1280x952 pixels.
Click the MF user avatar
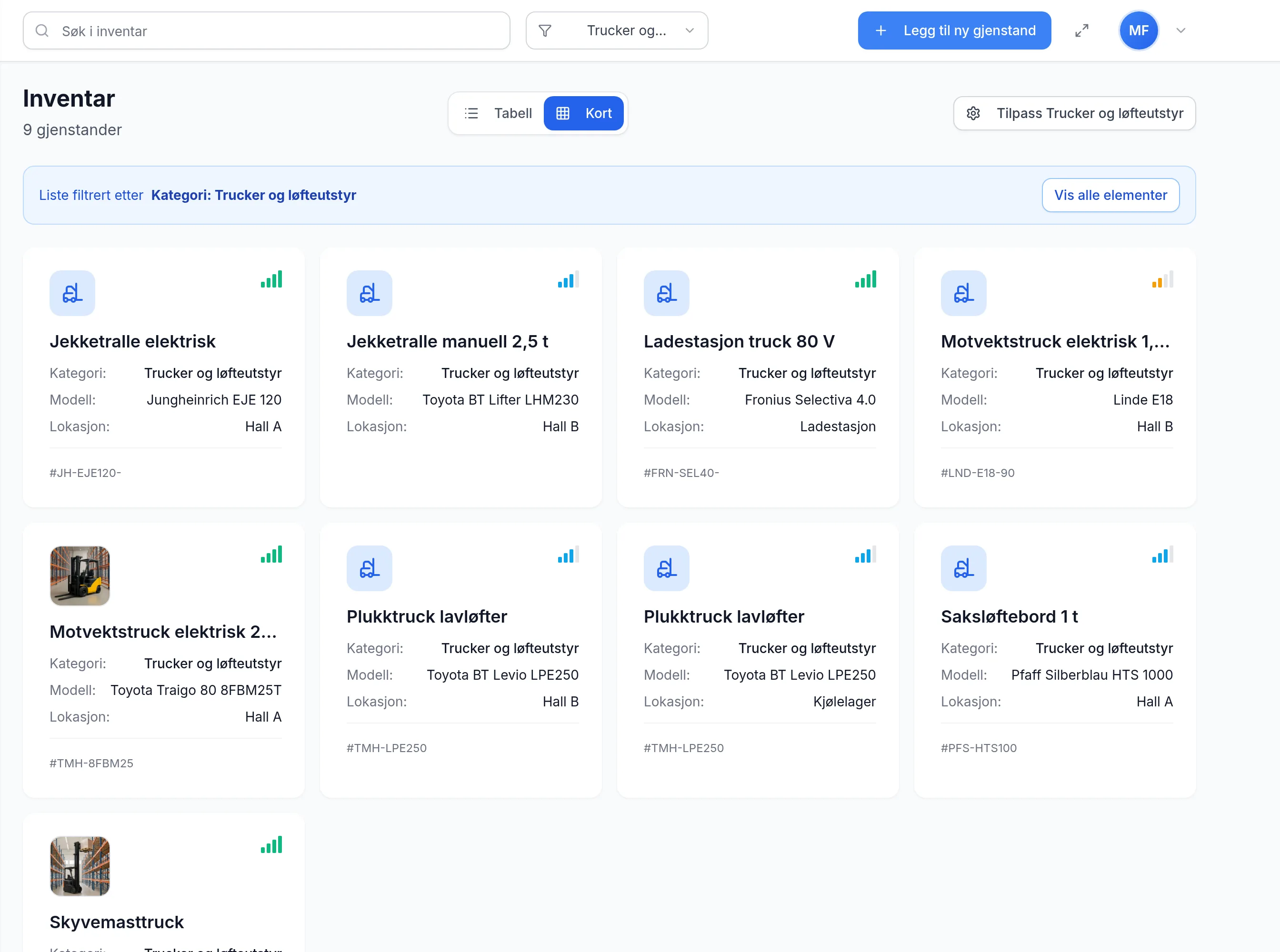coord(1138,30)
